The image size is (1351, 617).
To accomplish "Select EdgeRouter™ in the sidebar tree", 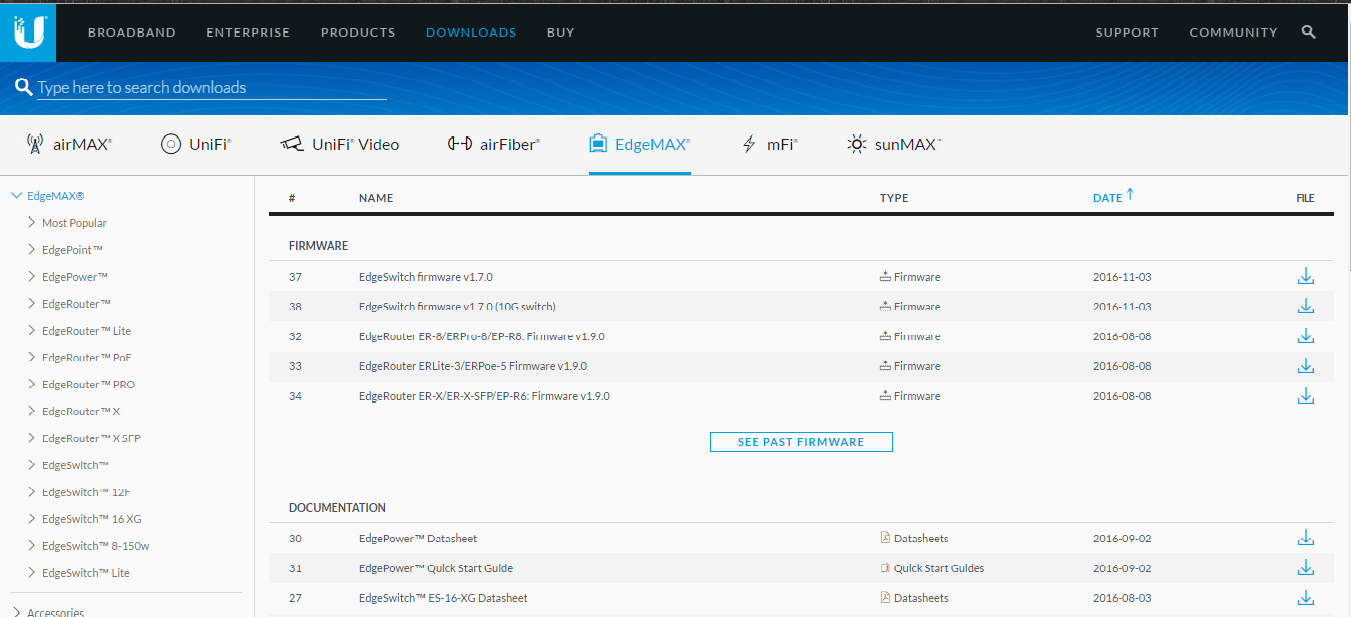I will pos(76,304).
